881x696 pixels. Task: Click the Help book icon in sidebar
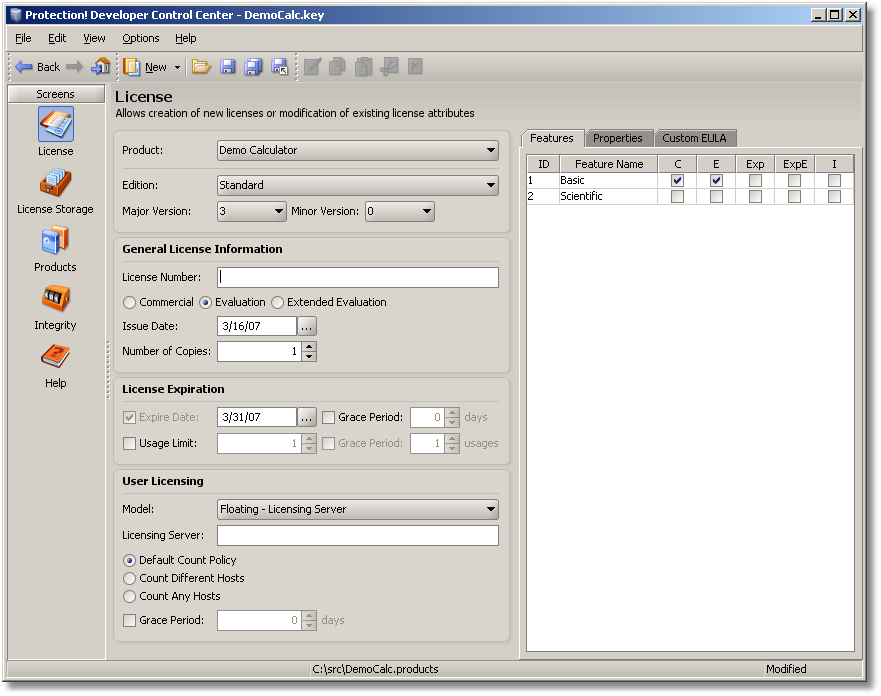point(55,358)
